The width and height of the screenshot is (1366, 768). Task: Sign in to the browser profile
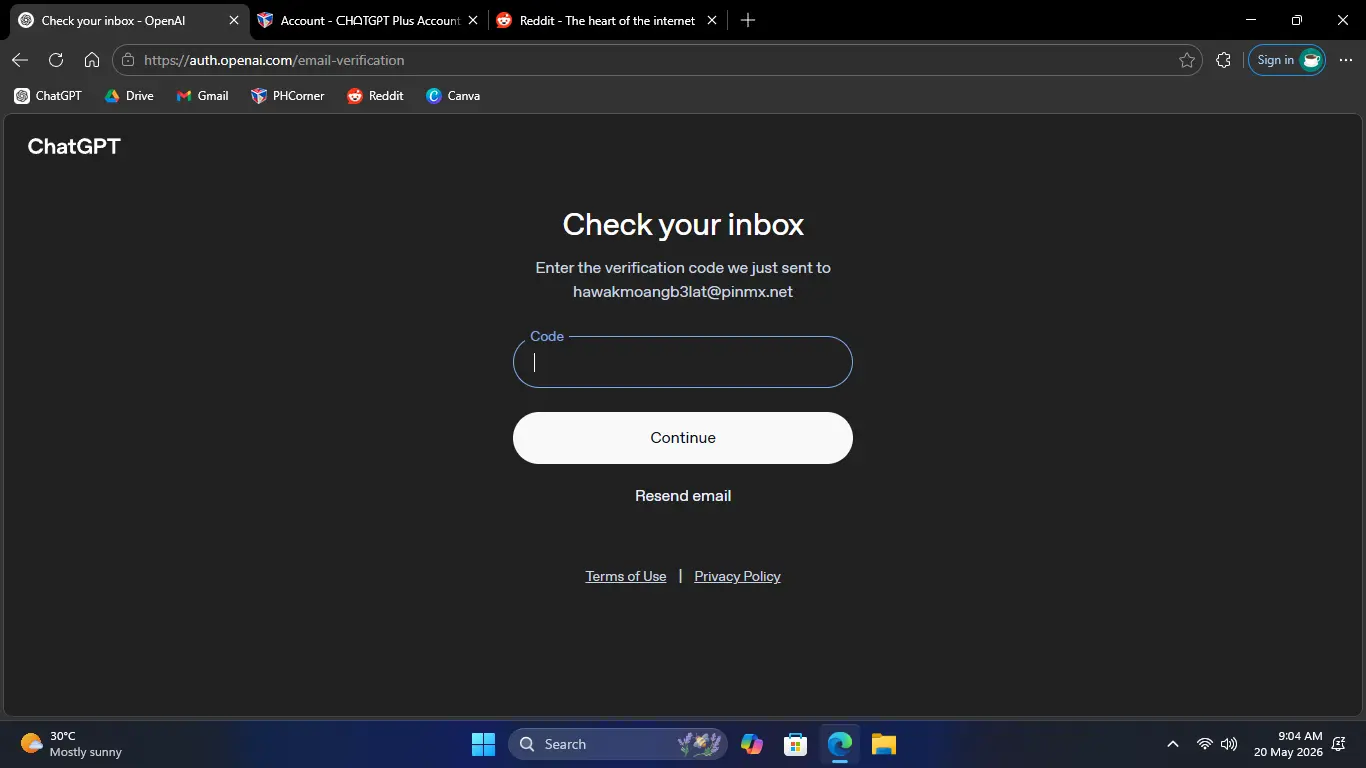(1287, 60)
